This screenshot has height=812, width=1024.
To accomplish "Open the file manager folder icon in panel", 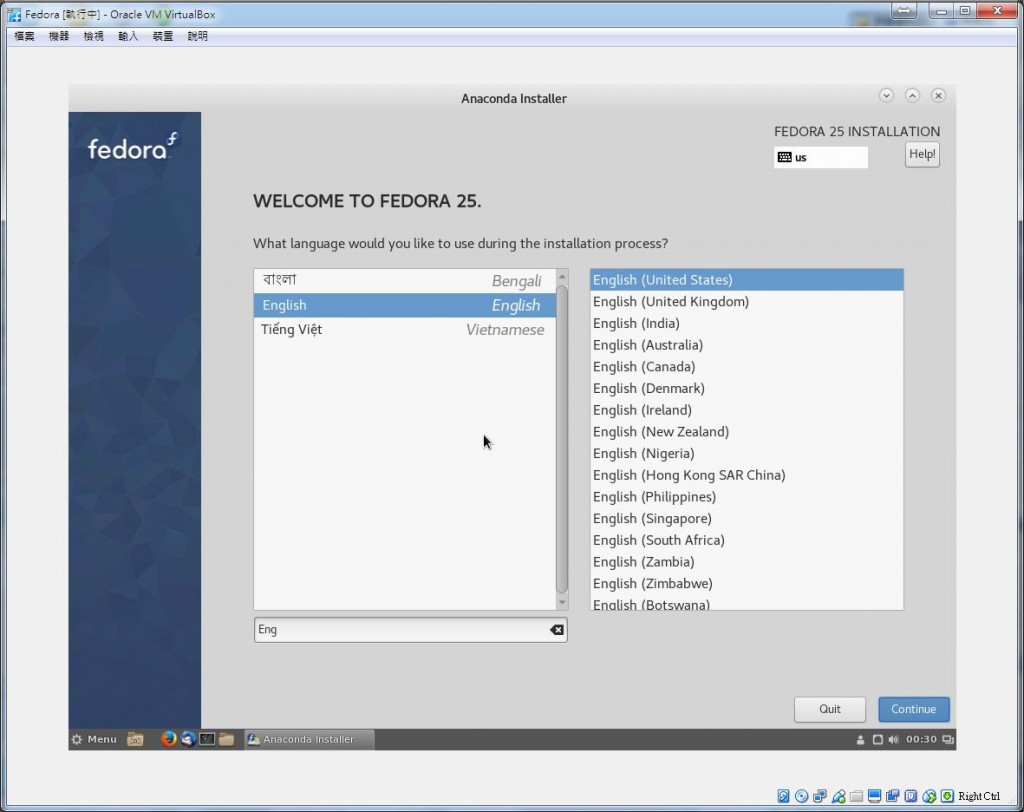I will pos(227,739).
